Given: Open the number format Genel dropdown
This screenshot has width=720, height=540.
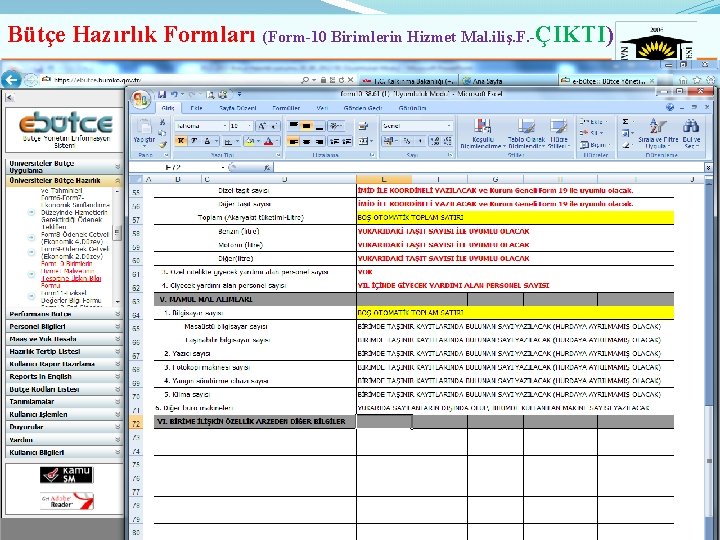Looking at the screenshot, I should coord(417,126).
